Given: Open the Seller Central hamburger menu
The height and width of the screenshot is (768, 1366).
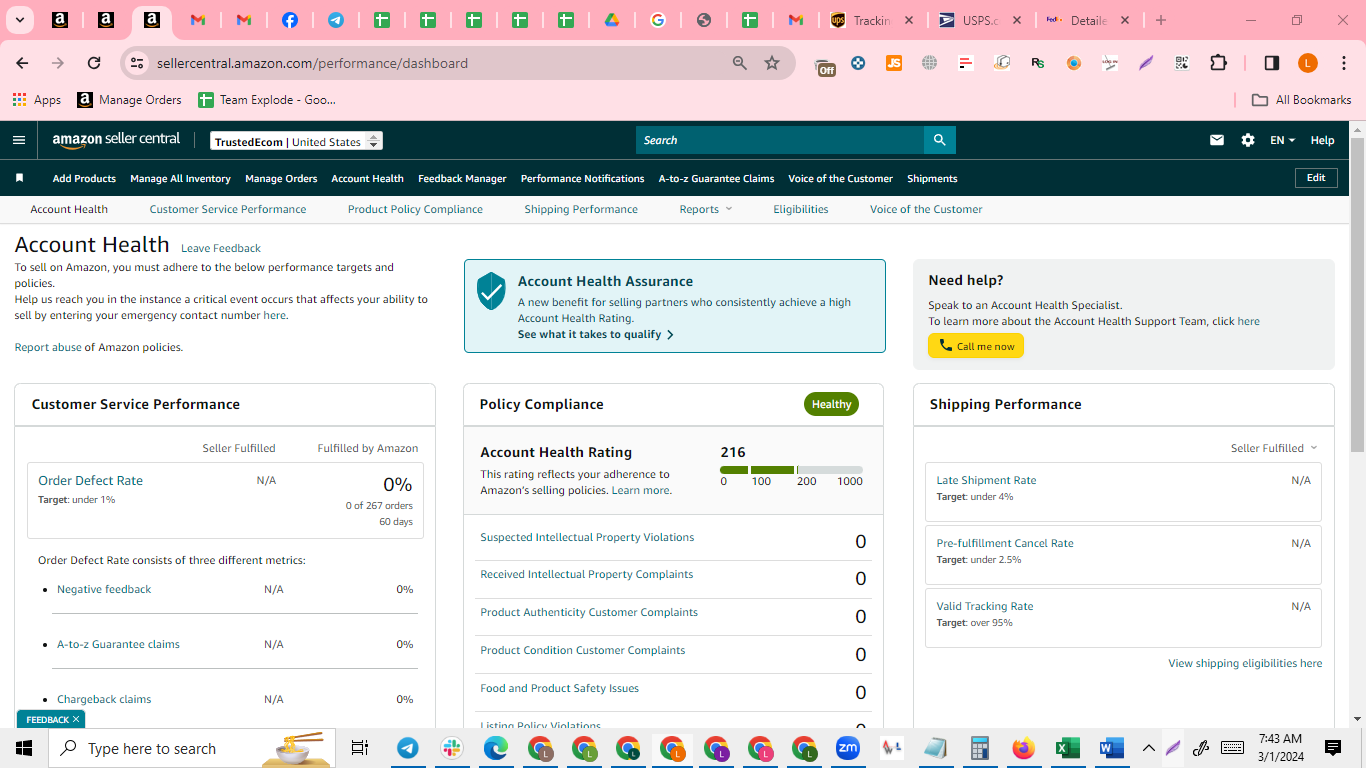Looking at the screenshot, I should coord(19,140).
